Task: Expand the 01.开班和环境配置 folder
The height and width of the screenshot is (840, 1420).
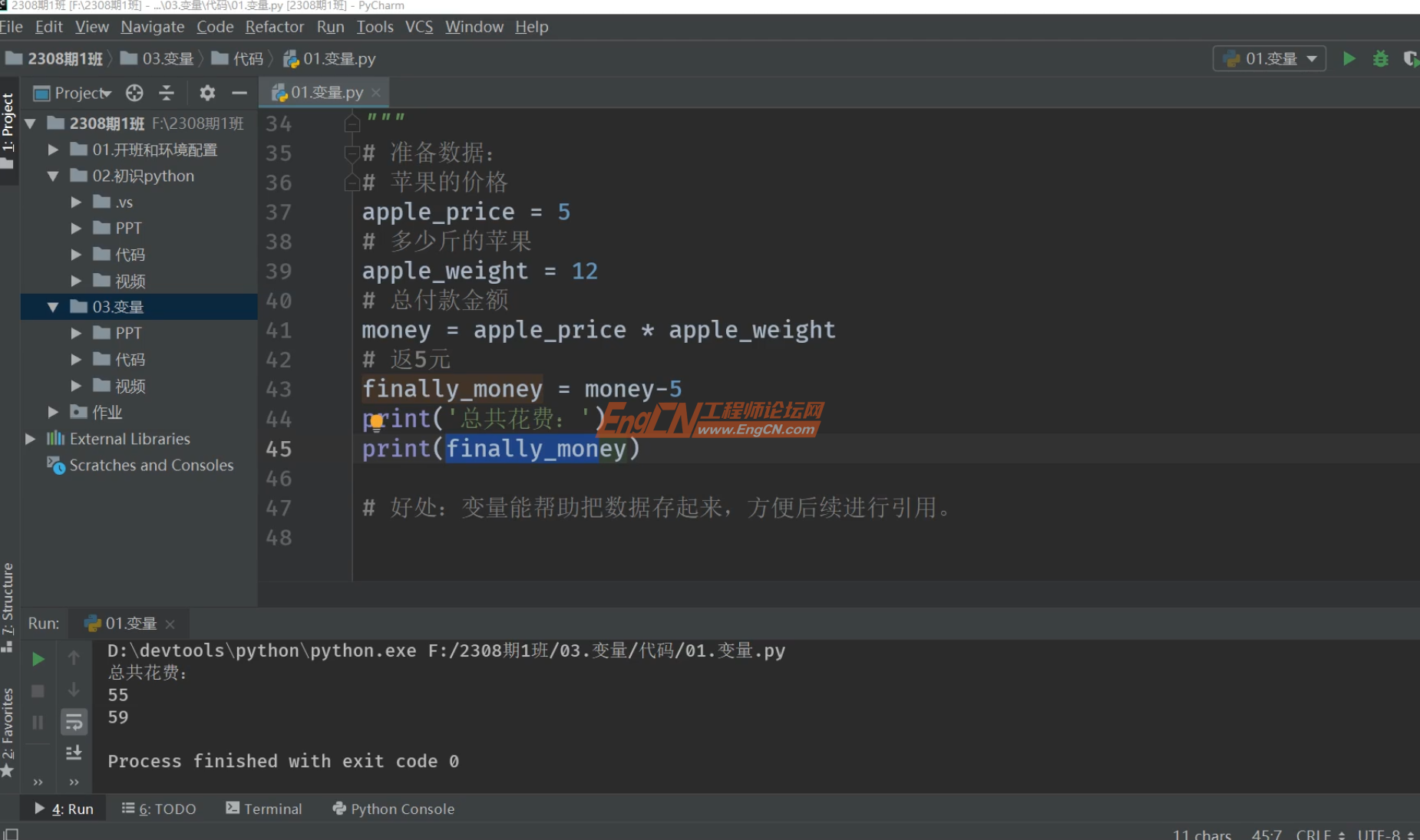Action: (x=53, y=150)
